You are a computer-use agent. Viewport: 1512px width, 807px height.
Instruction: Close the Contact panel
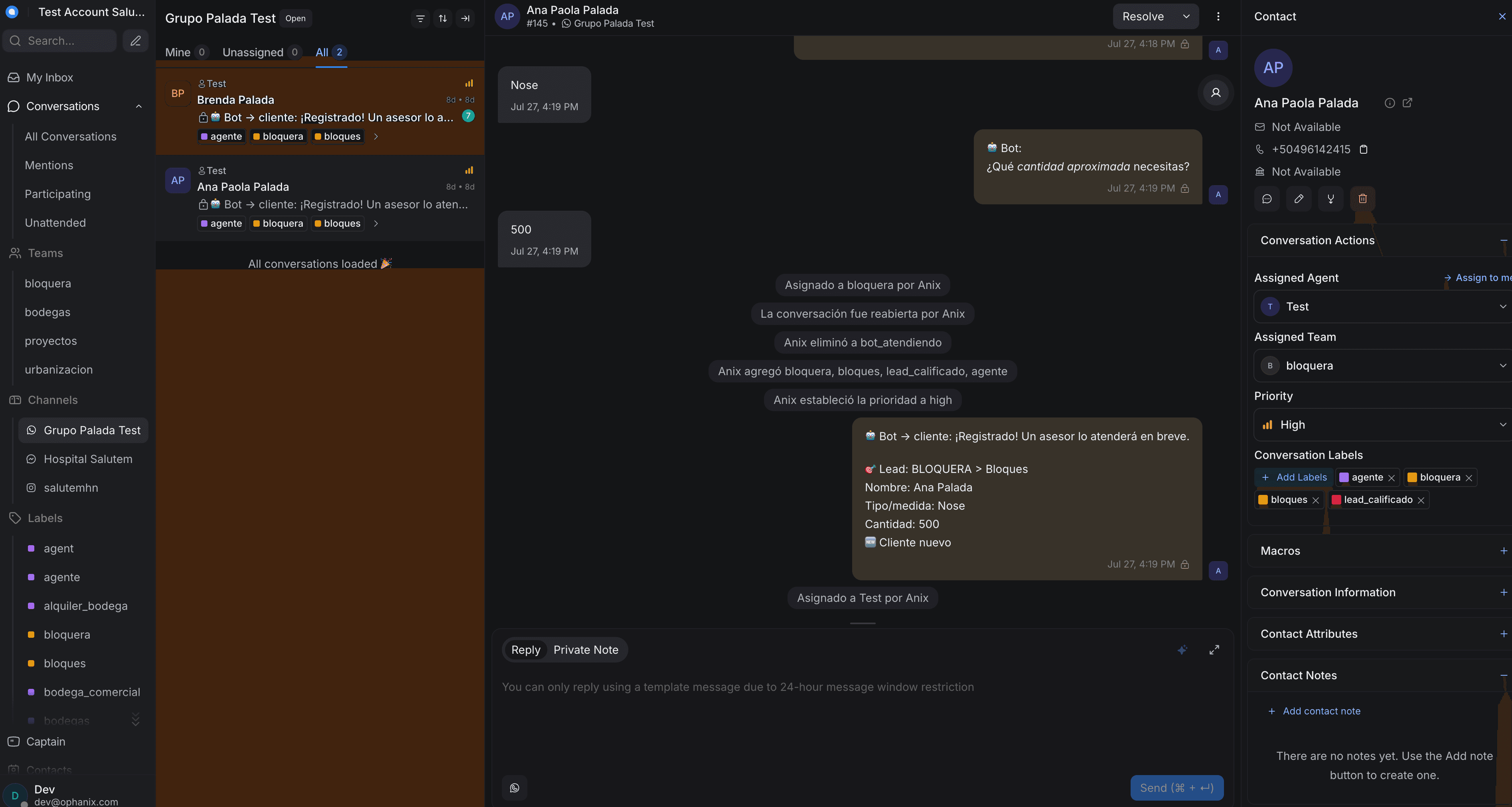click(x=1502, y=16)
